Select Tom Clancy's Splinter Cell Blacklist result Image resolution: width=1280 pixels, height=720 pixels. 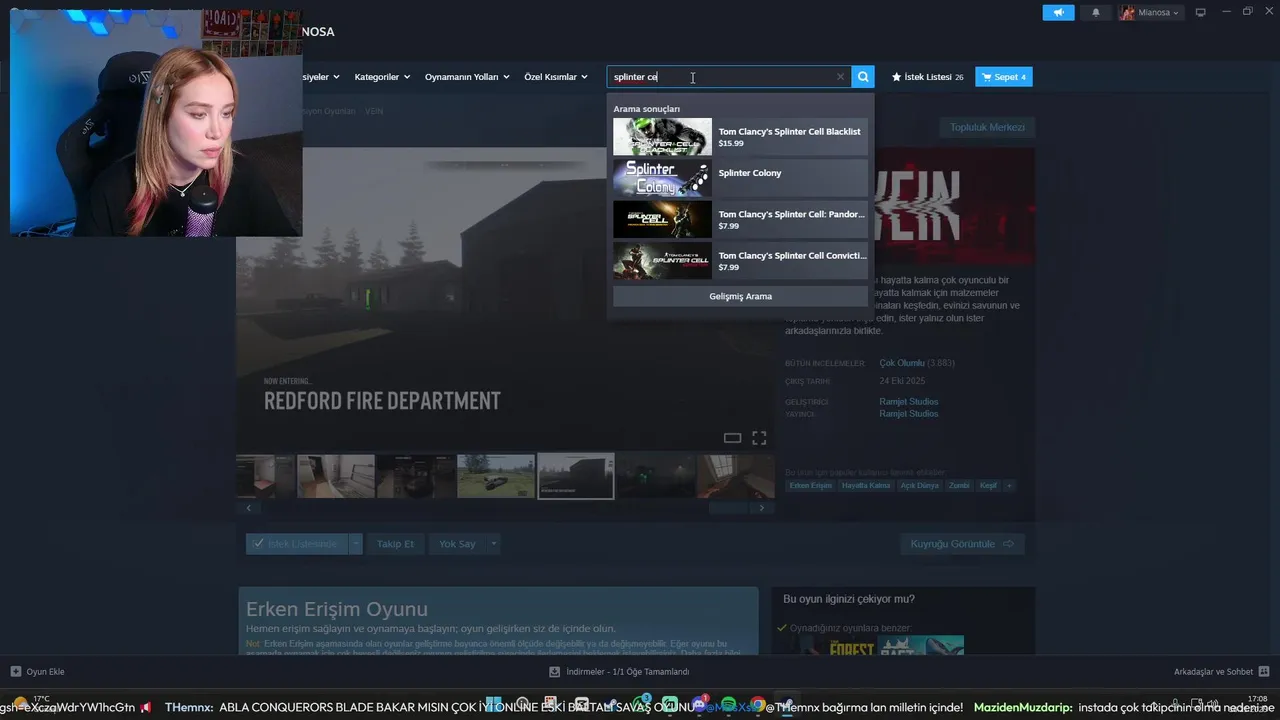tap(740, 137)
